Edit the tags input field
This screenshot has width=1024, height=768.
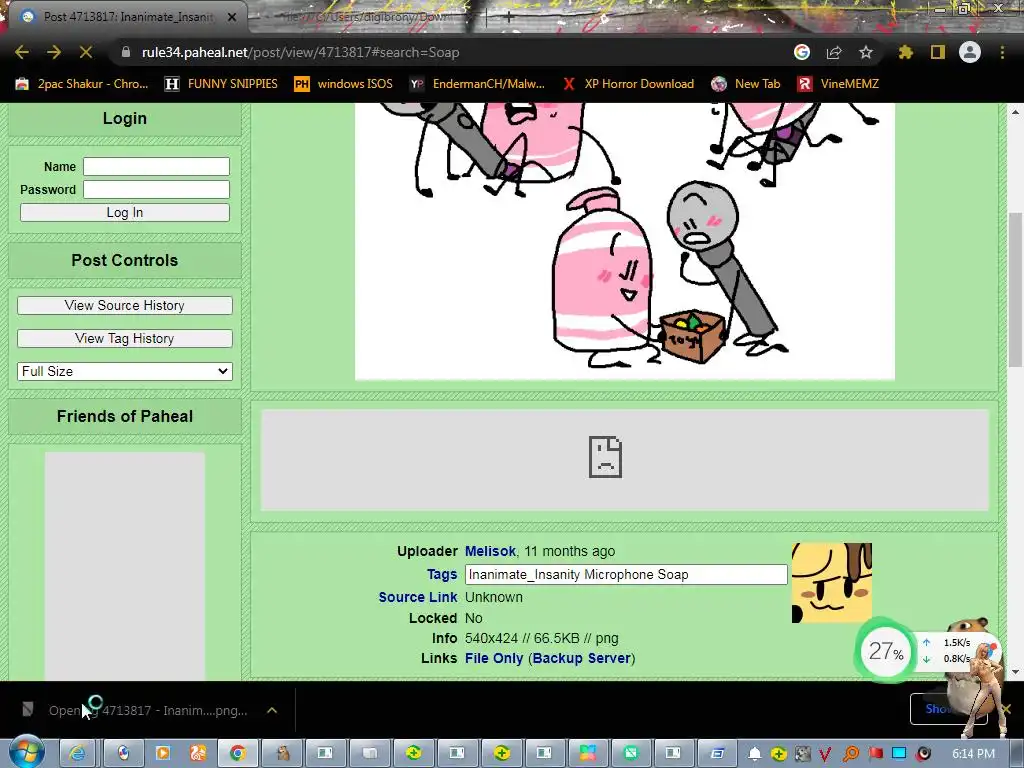click(x=626, y=574)
